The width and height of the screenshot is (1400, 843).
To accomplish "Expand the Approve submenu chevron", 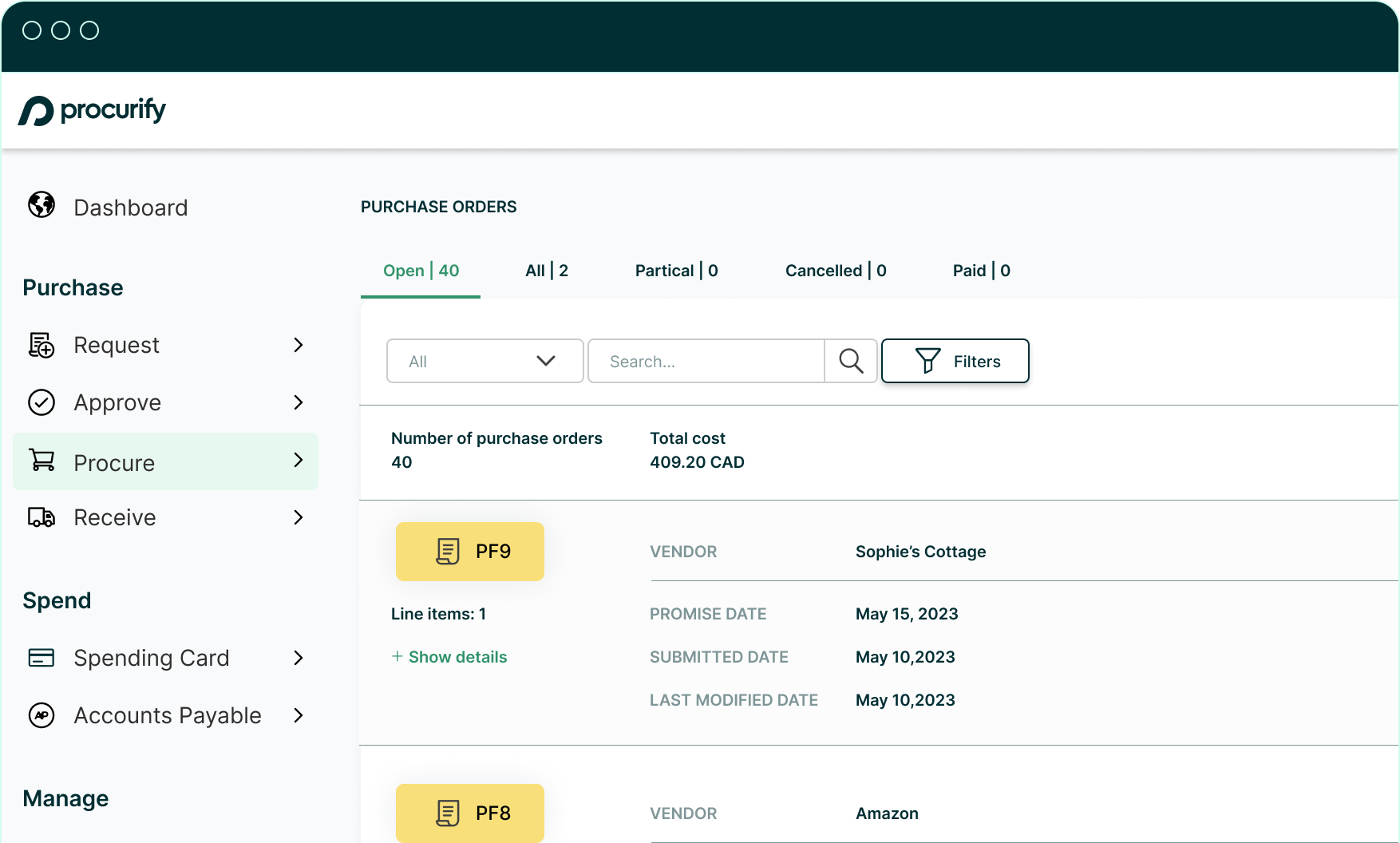I will [299, 402].
